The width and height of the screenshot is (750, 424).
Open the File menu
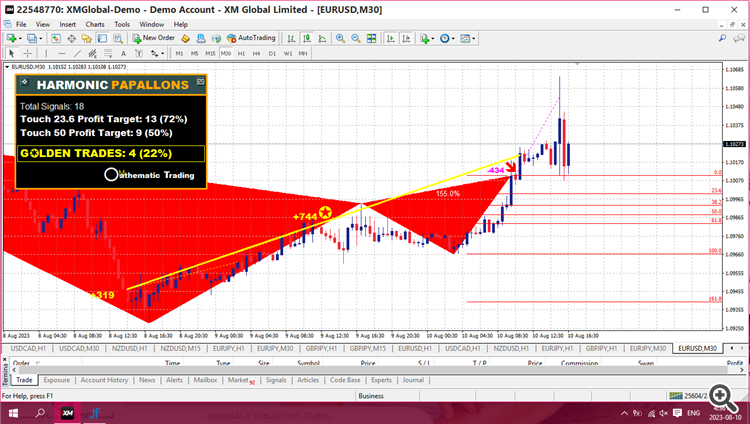coord(21,24)
